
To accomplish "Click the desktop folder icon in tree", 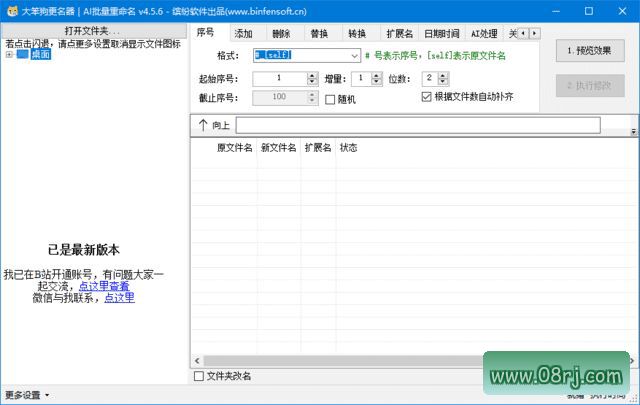I will 22,54.
